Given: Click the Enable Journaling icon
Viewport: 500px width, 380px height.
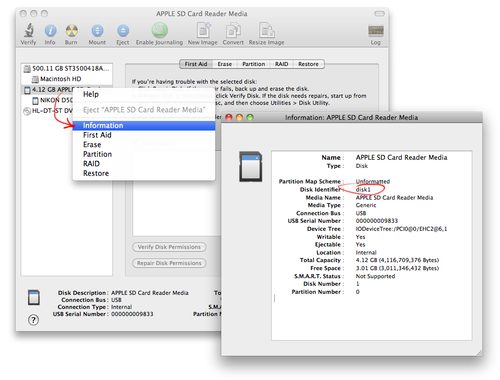Looking at the screenshot, I should [160, 30].
